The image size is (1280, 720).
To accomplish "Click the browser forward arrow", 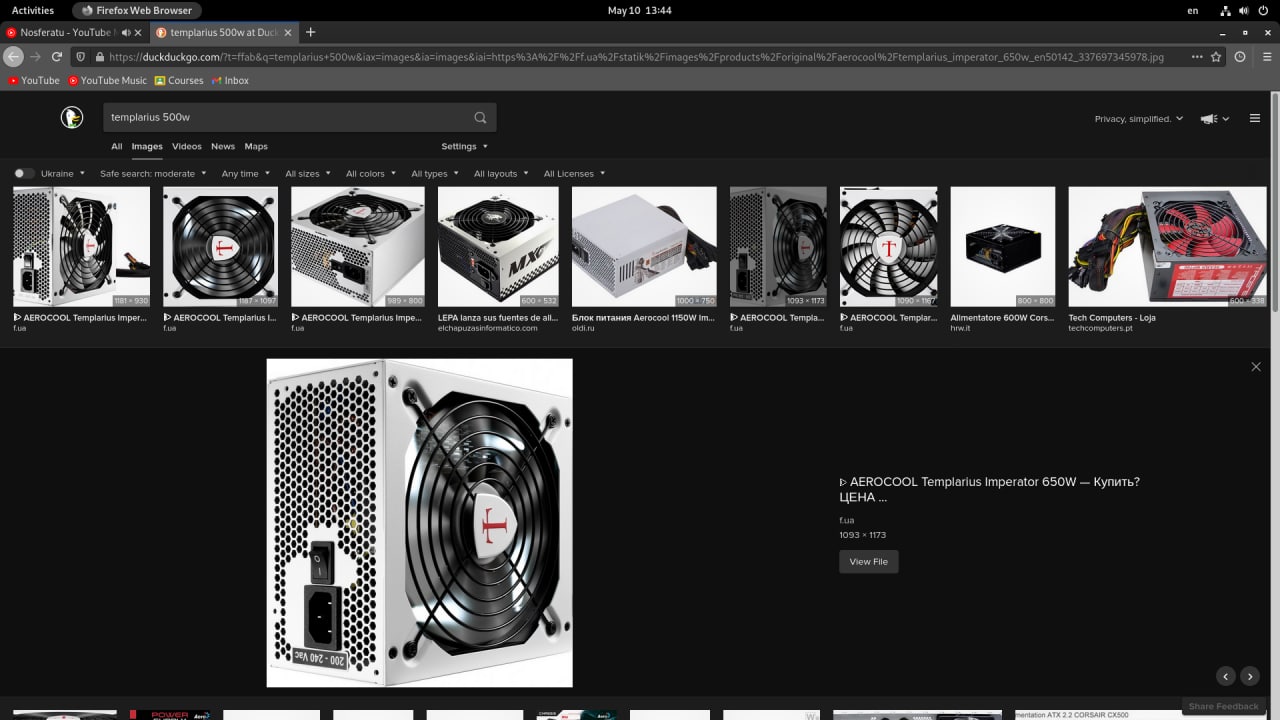I will (x=35, y=57).
